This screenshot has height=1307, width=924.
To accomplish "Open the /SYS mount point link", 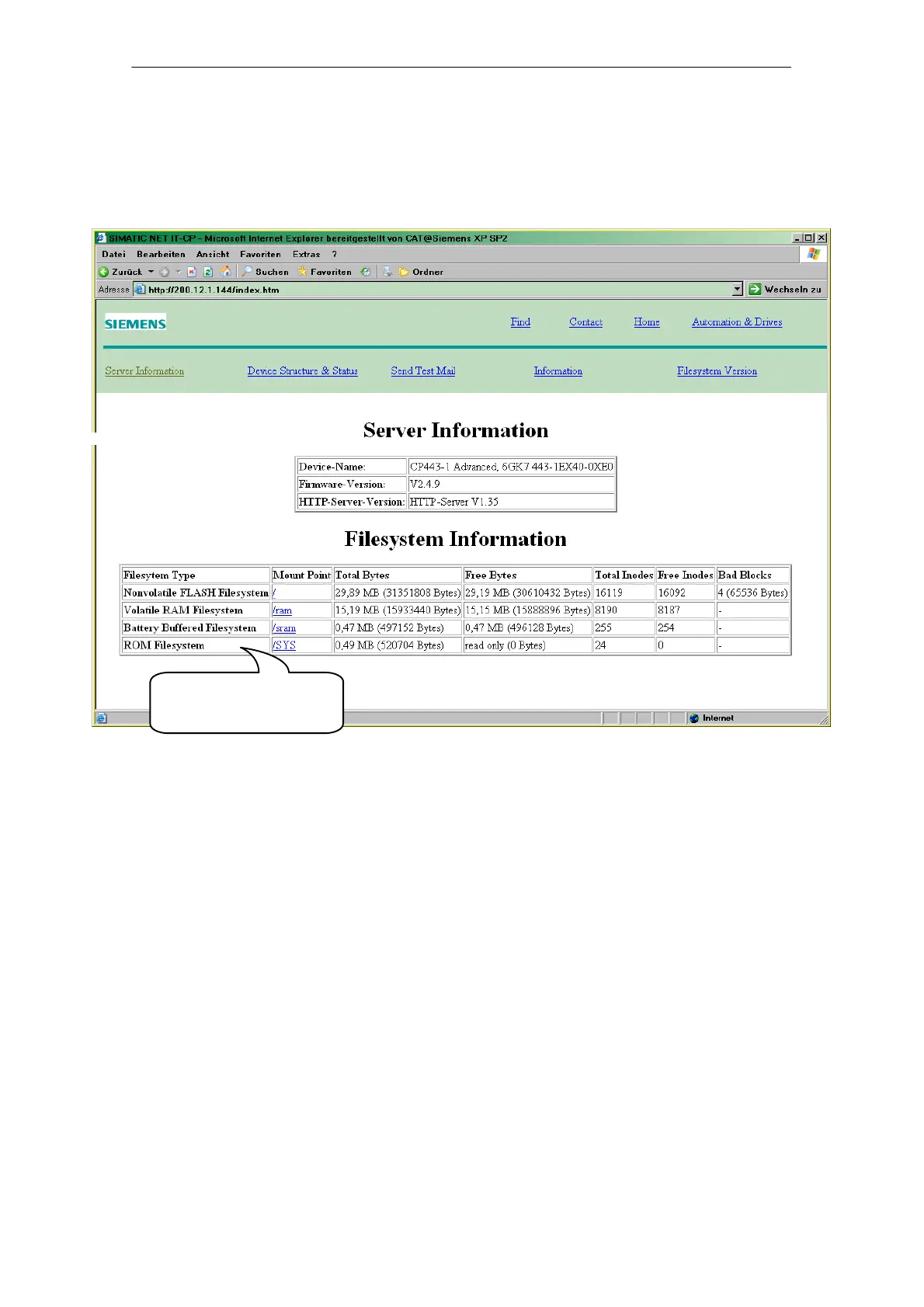I will [284, 645].
